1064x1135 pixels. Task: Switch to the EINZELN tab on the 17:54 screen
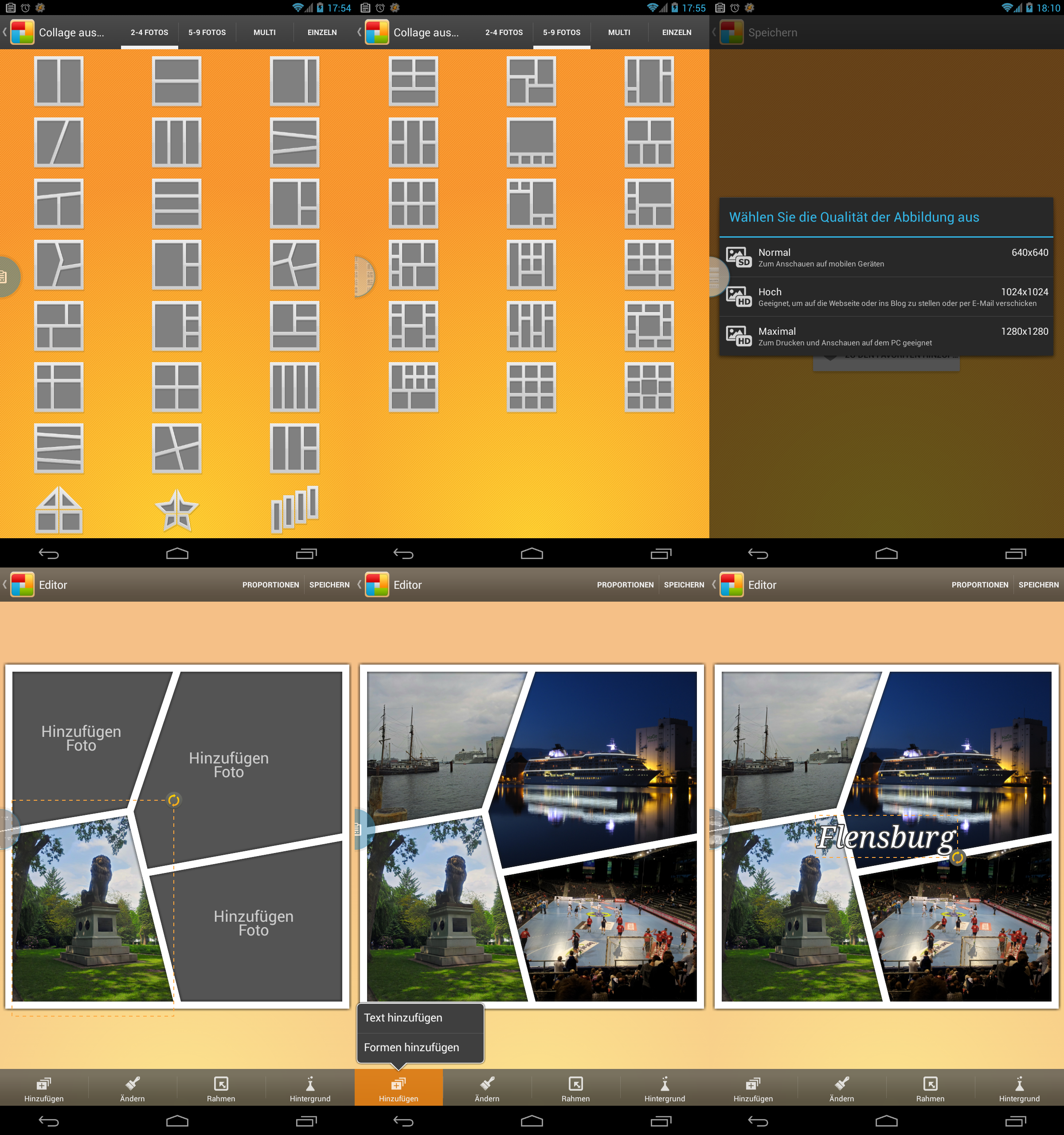coord(322,32)
